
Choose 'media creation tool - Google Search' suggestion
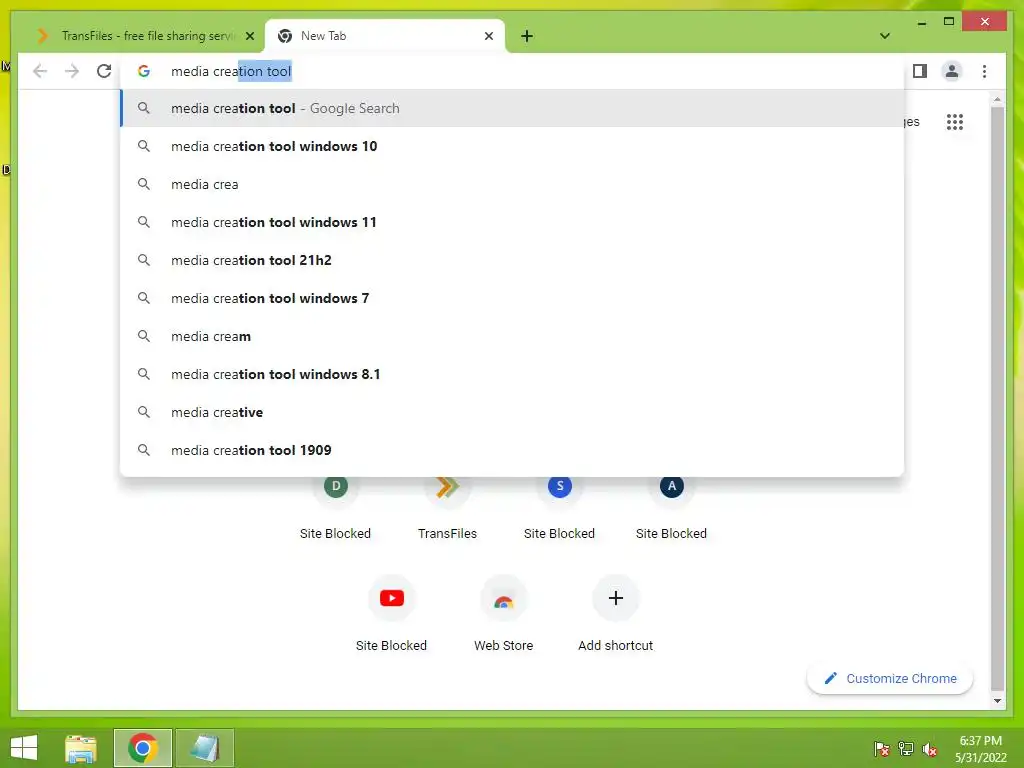pyautogui.click(x=513, y=108)
